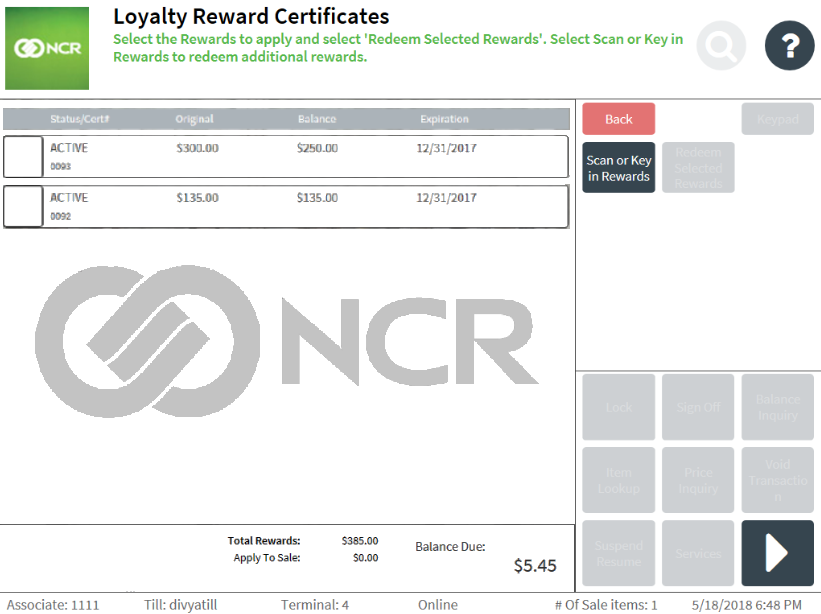
Task: Select the $300.00 original amount
Action: 197,148
